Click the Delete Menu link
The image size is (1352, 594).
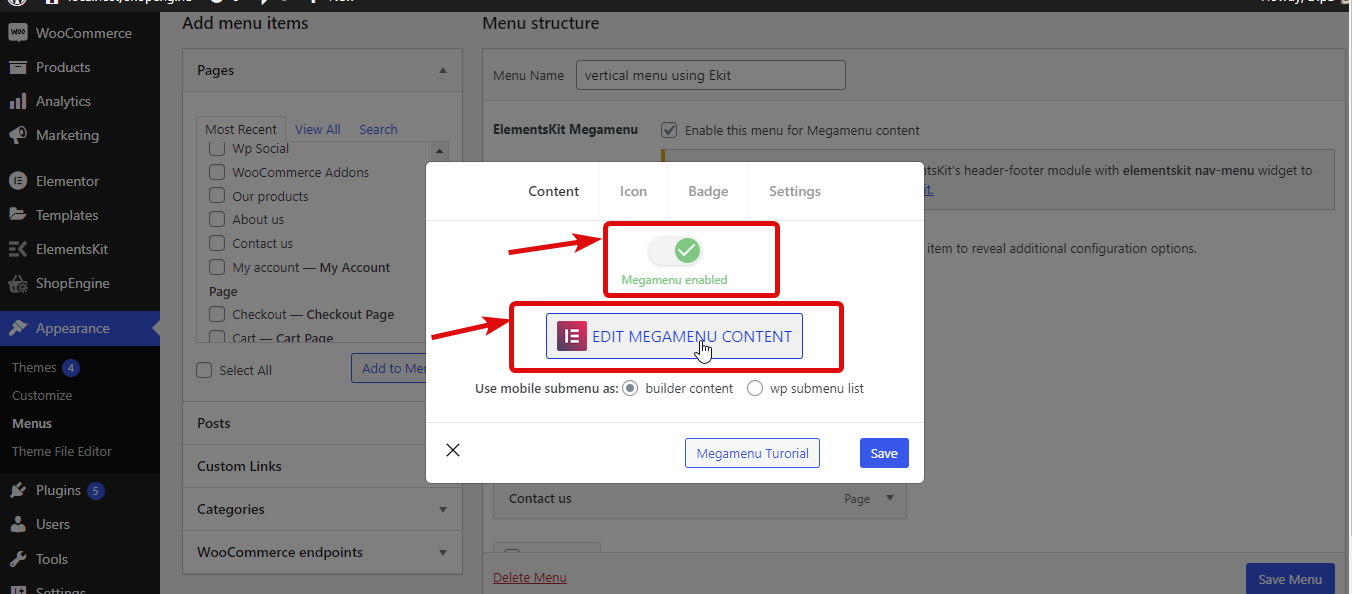530,577
